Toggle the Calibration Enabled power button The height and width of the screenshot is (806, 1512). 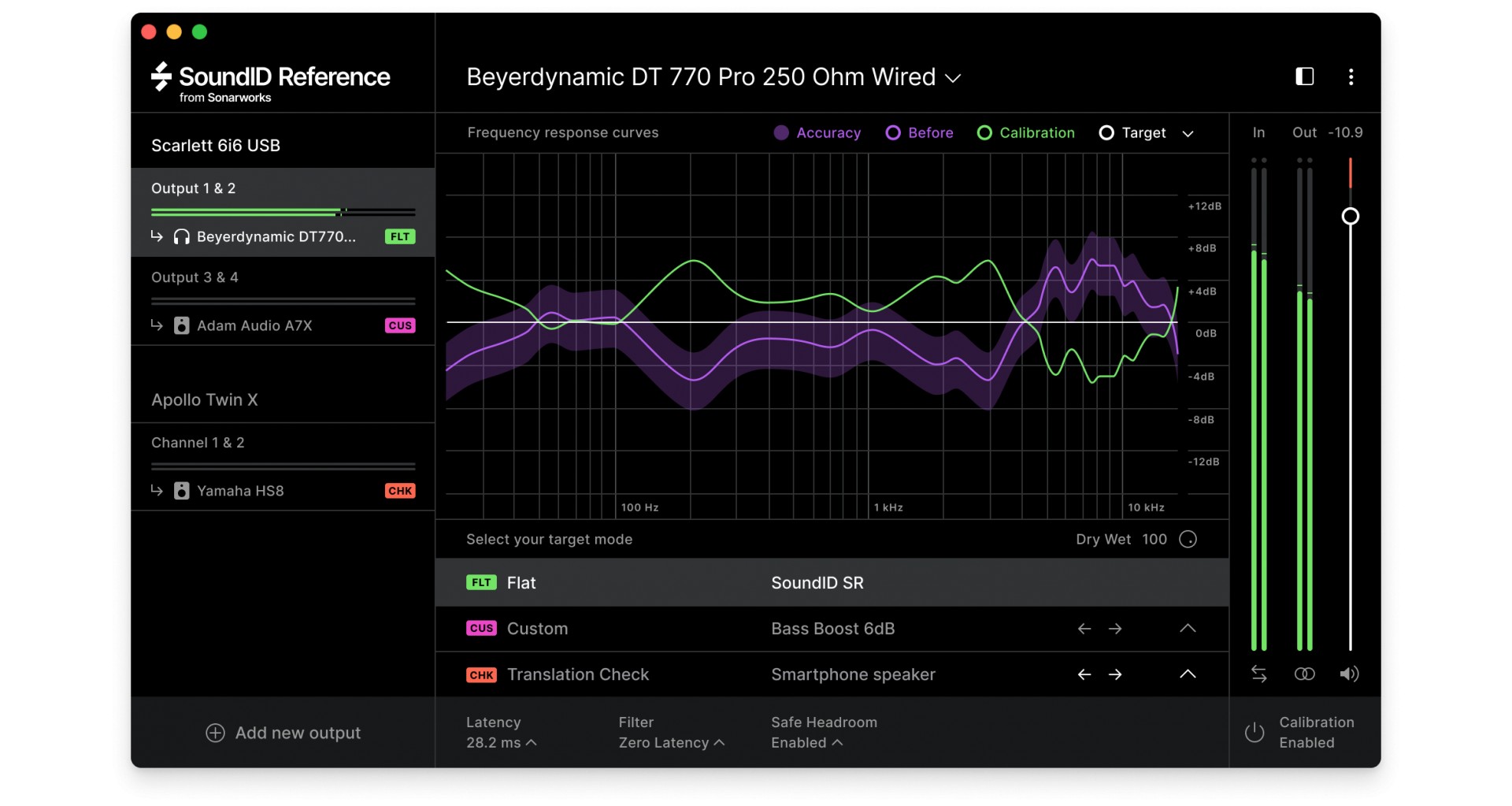(x=1254, y=732)
